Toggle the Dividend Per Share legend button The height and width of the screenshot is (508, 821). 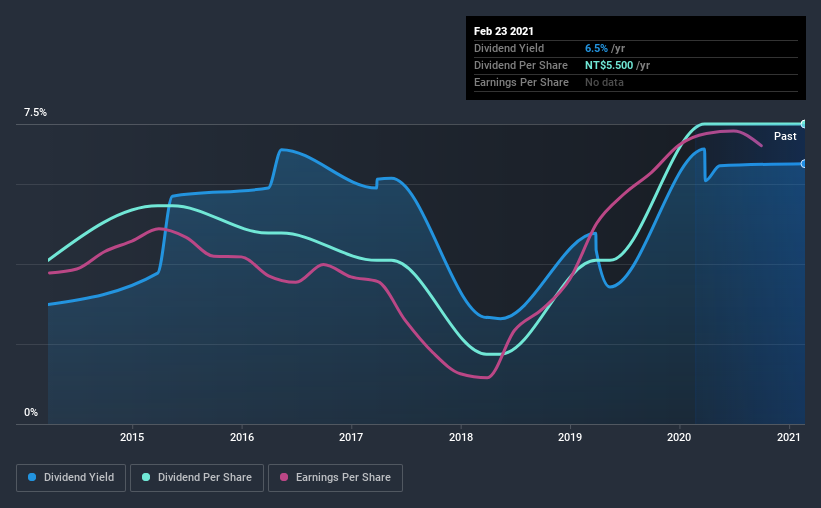point(197,478)
